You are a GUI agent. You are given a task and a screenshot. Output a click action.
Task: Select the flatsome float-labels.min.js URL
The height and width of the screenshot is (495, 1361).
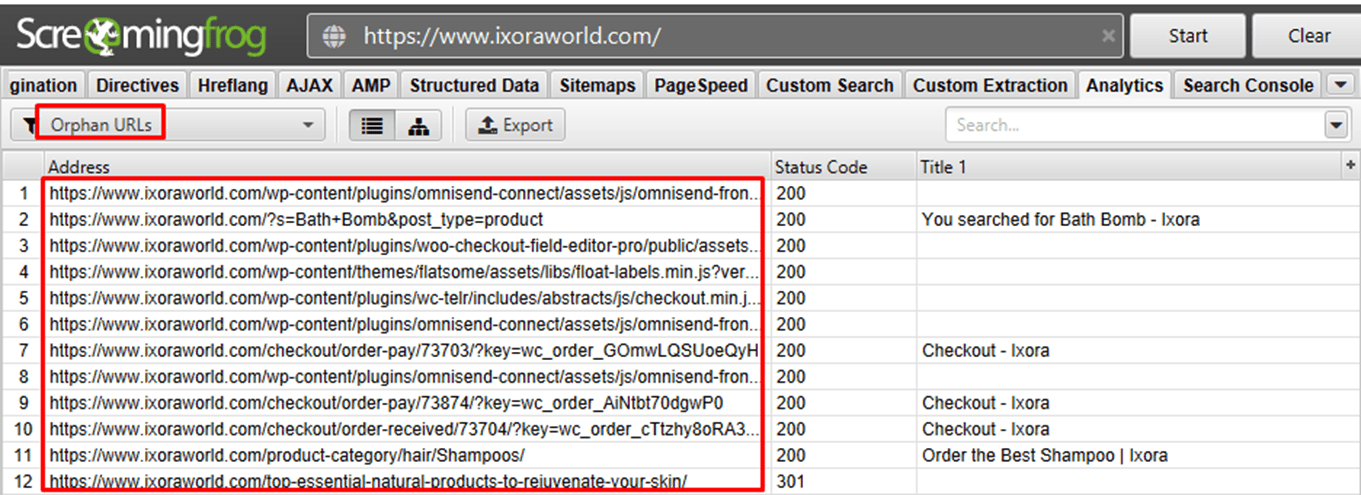point(404,272)
